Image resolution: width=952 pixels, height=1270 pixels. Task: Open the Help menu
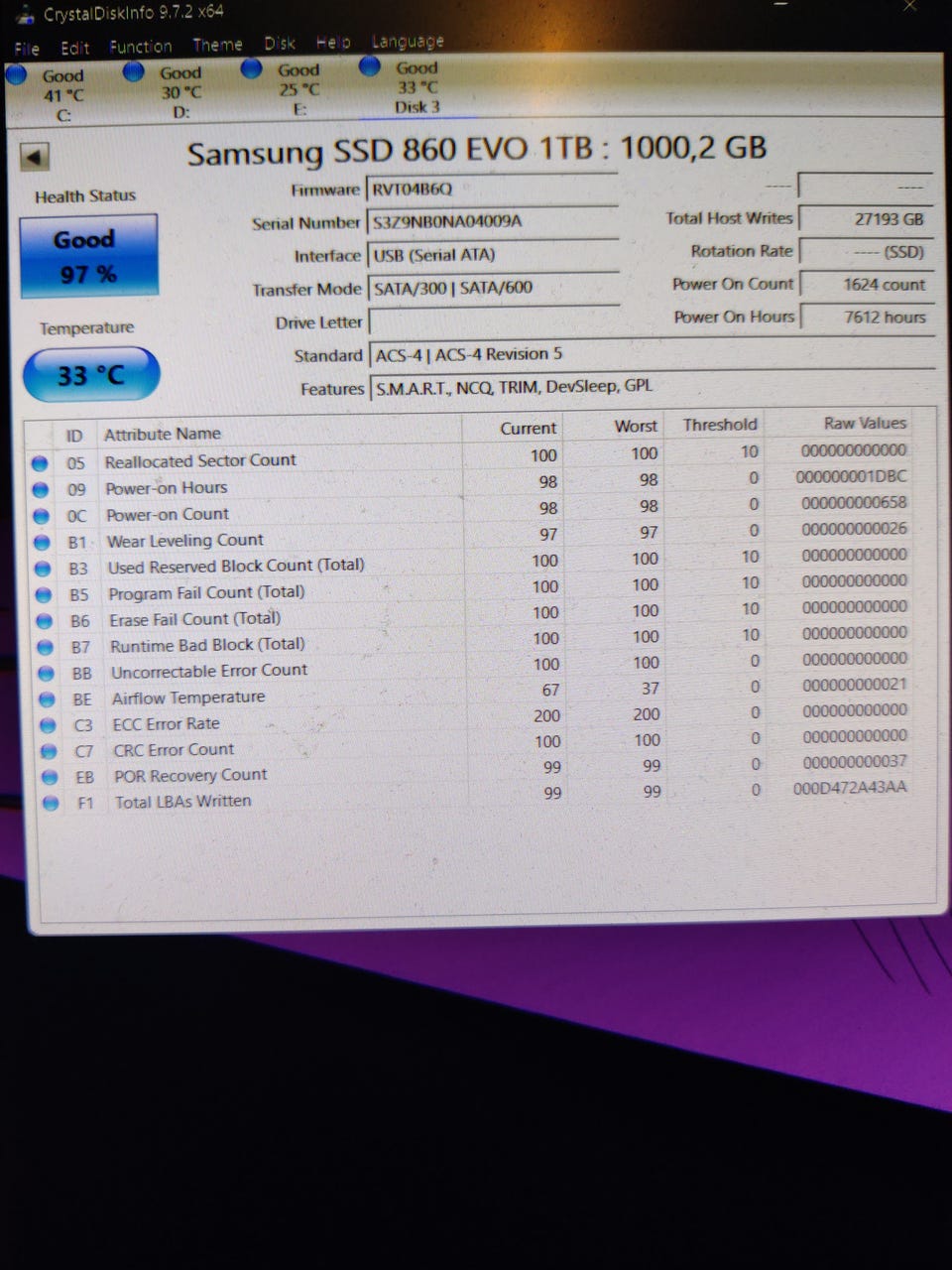(333, 42)
